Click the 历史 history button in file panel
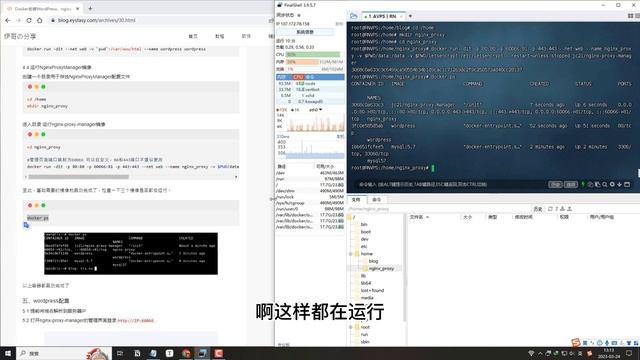Image resolution: width=640 pixels, height=360 pixels. [x=538, y=209]
